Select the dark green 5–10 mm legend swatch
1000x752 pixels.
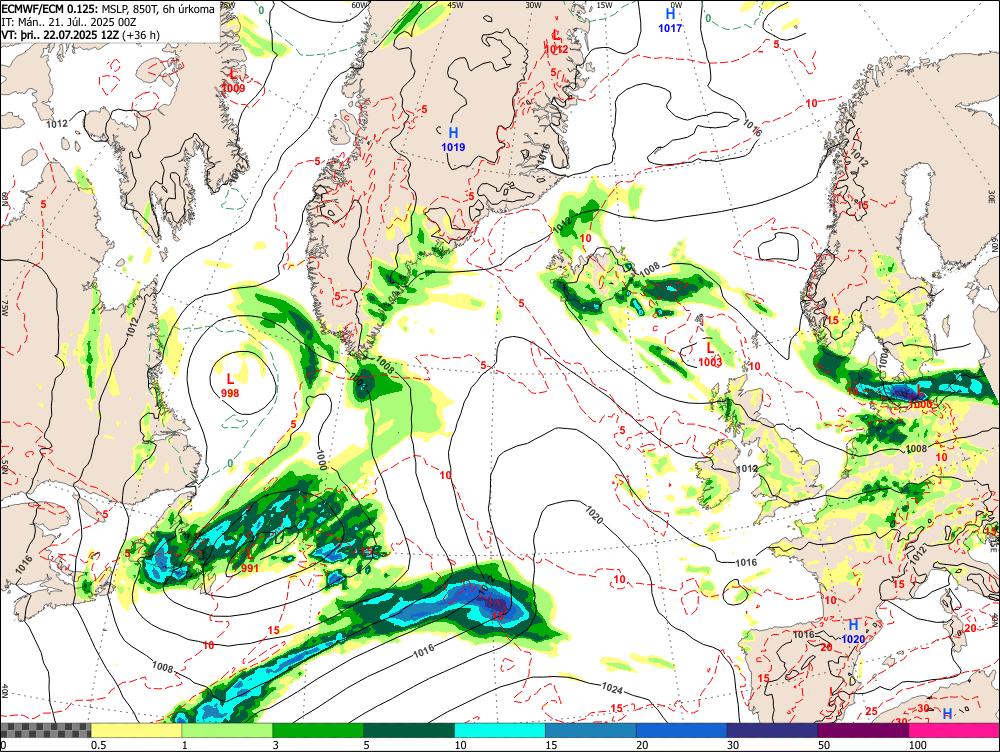click(408, 730)
